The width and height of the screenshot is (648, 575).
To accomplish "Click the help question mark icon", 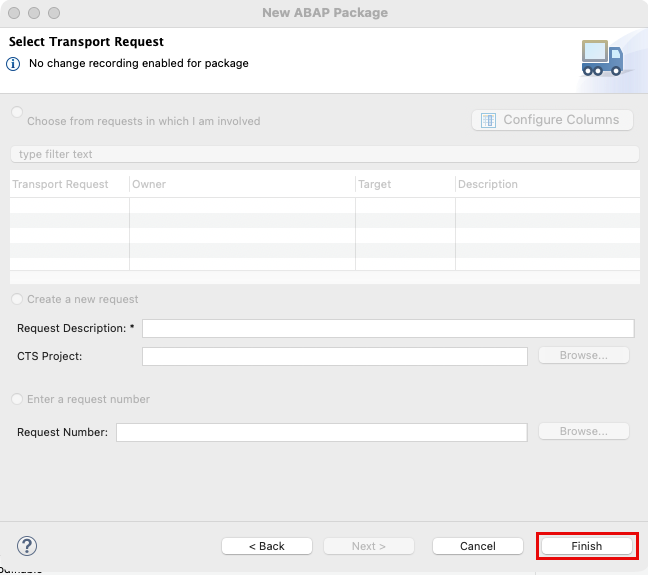I will click(27, 546).
